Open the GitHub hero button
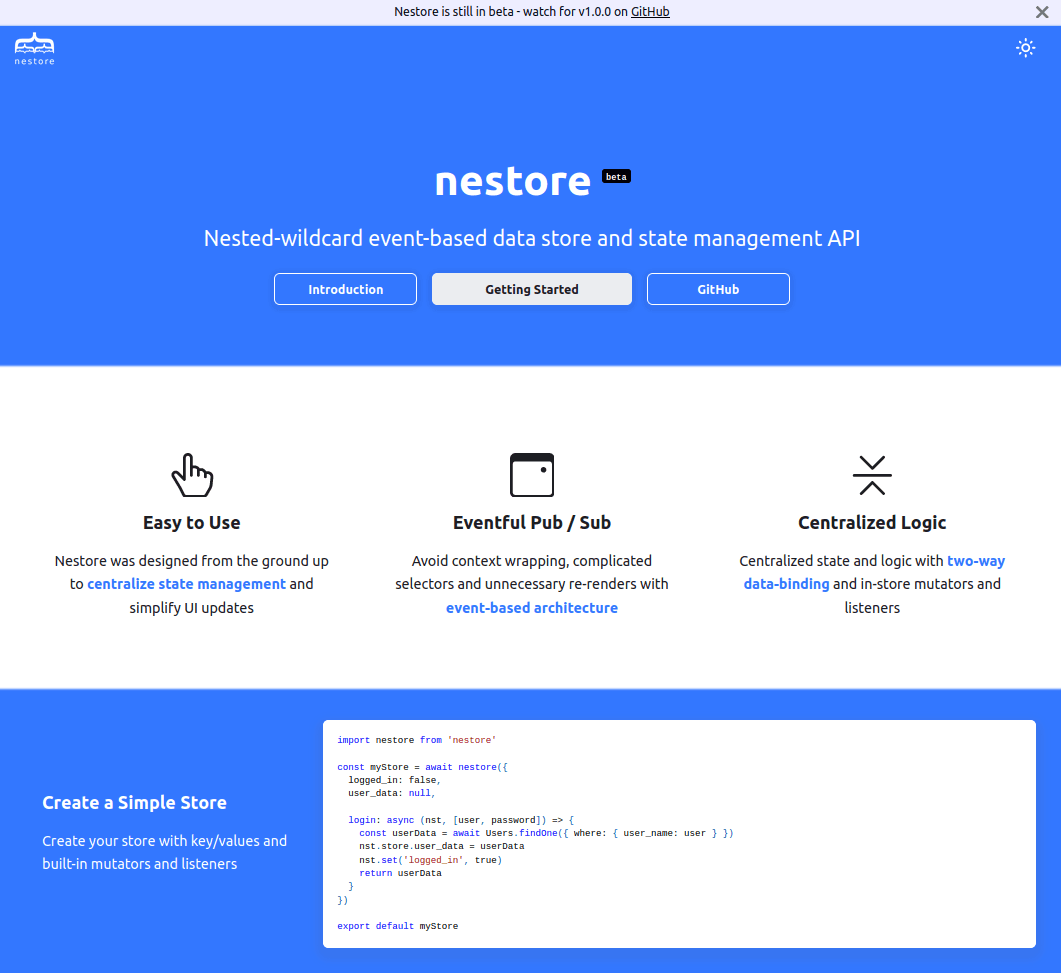This screenshot has height=973, width=1061. 718,289
